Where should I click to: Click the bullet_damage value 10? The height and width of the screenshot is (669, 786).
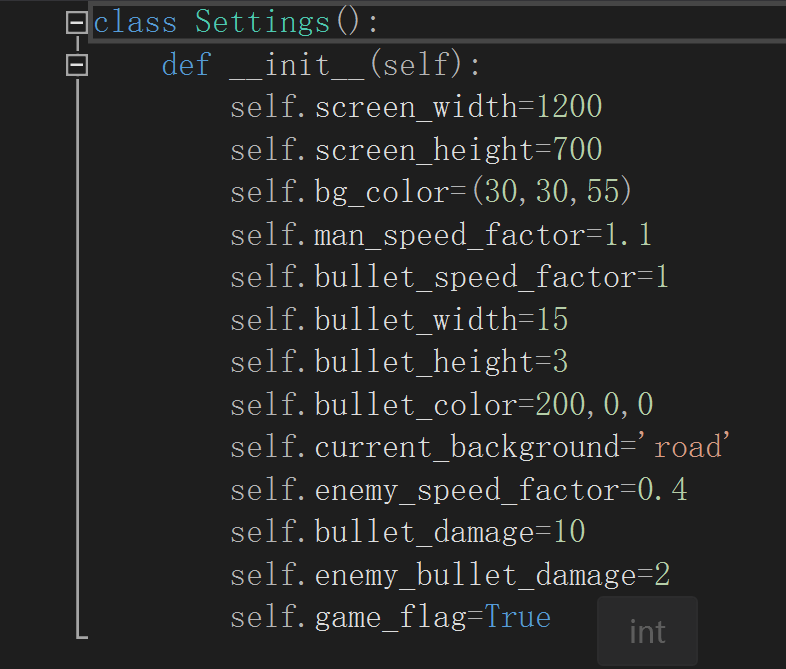tap(568, 532)
